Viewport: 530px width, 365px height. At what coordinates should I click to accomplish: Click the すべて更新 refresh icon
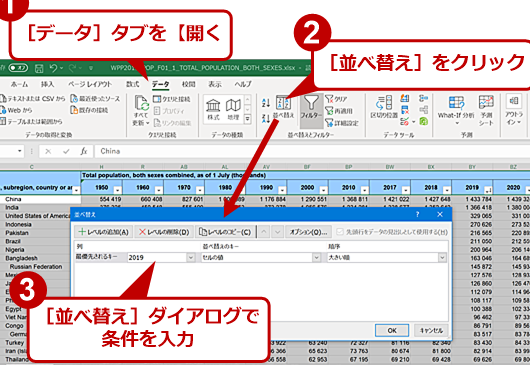coord(142,102)
